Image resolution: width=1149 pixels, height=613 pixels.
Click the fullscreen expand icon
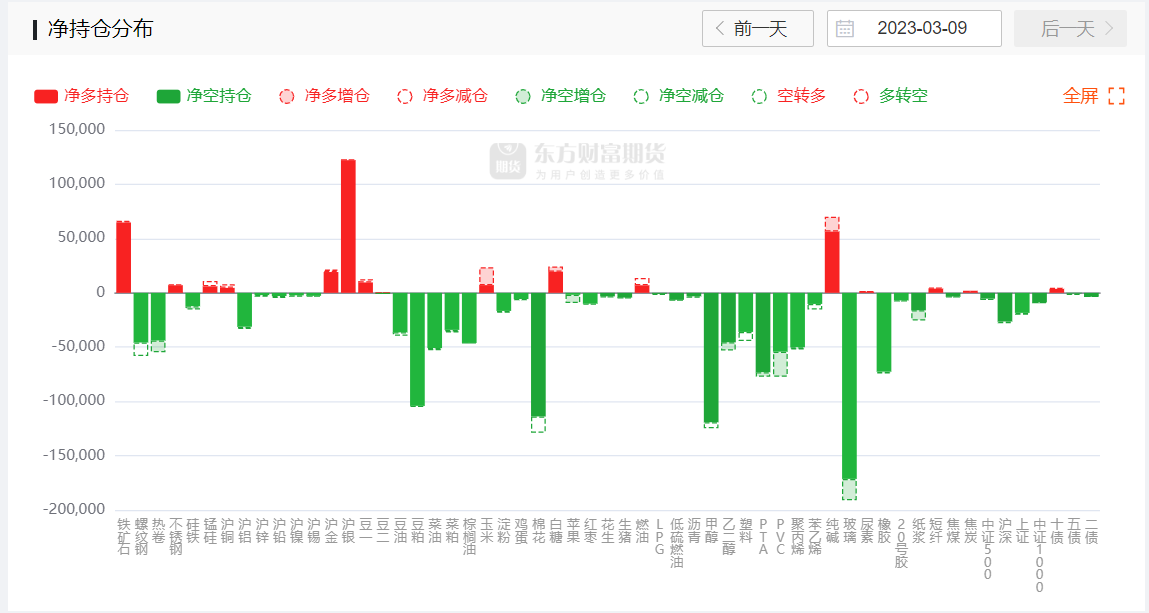coord(1117,97)
